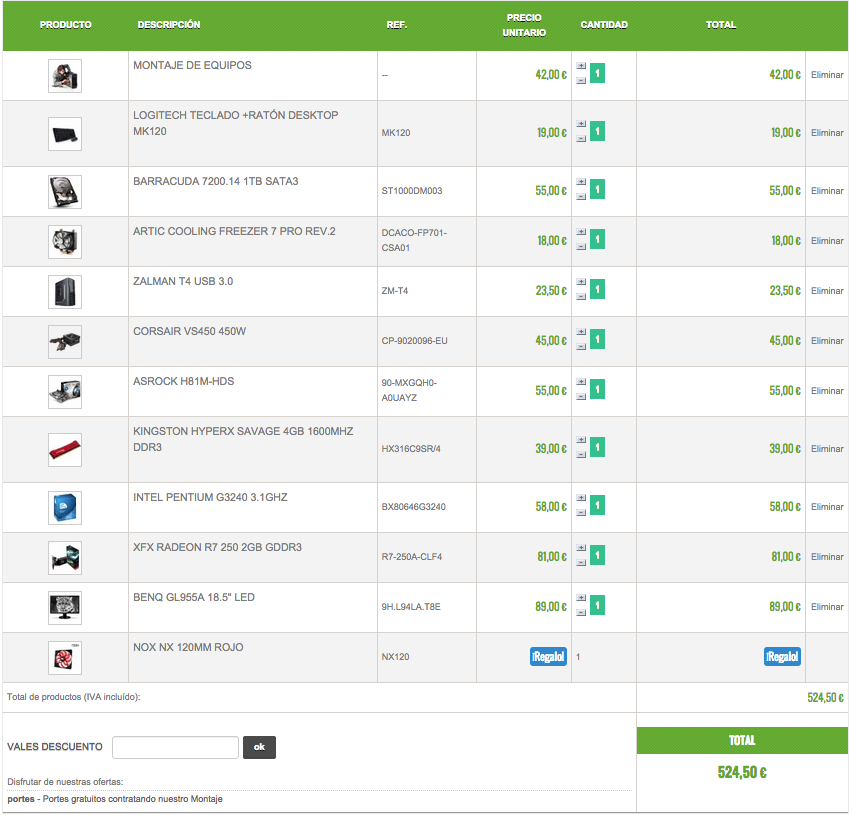The width and height of the screenshot is (853, 815).
Task: Submit discount voucher with ok button
Action: [259, 748]
